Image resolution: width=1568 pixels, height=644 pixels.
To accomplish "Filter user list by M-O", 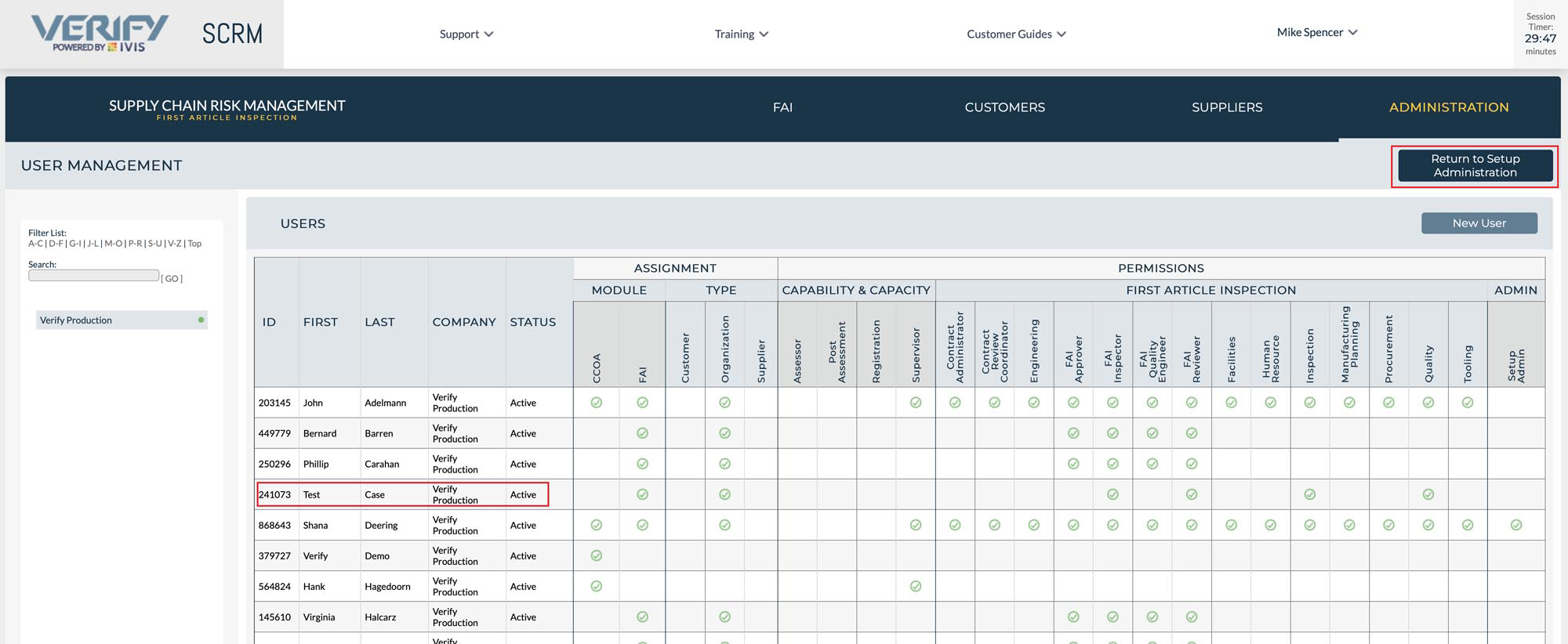I will (114, 244).
